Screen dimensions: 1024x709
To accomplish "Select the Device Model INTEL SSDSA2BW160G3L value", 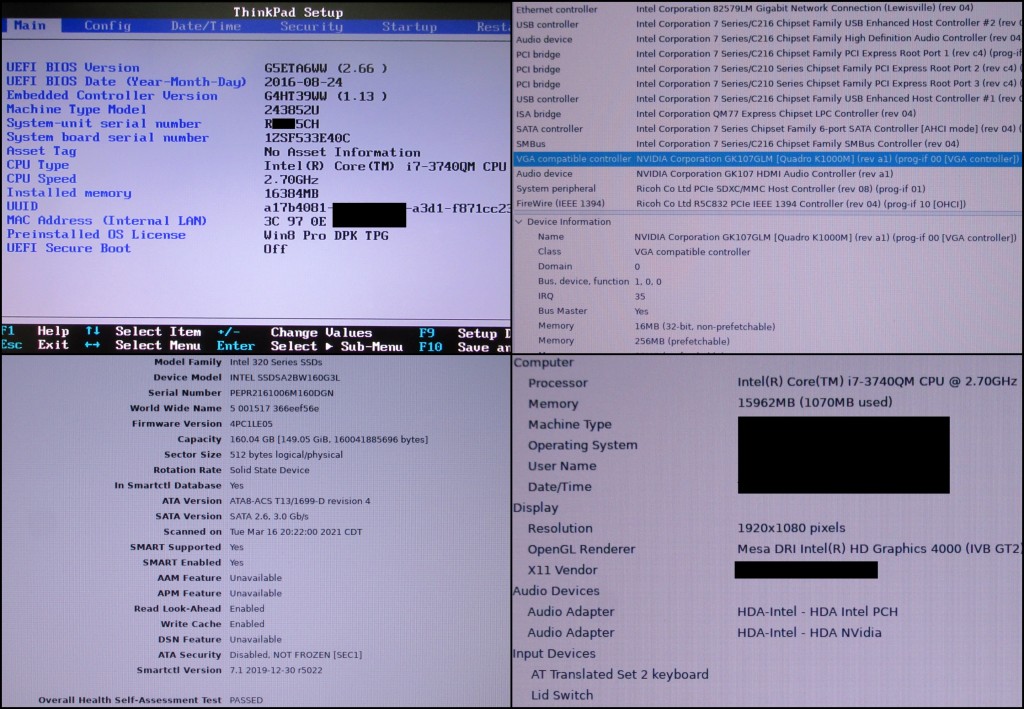I will [x=285, y=377].
